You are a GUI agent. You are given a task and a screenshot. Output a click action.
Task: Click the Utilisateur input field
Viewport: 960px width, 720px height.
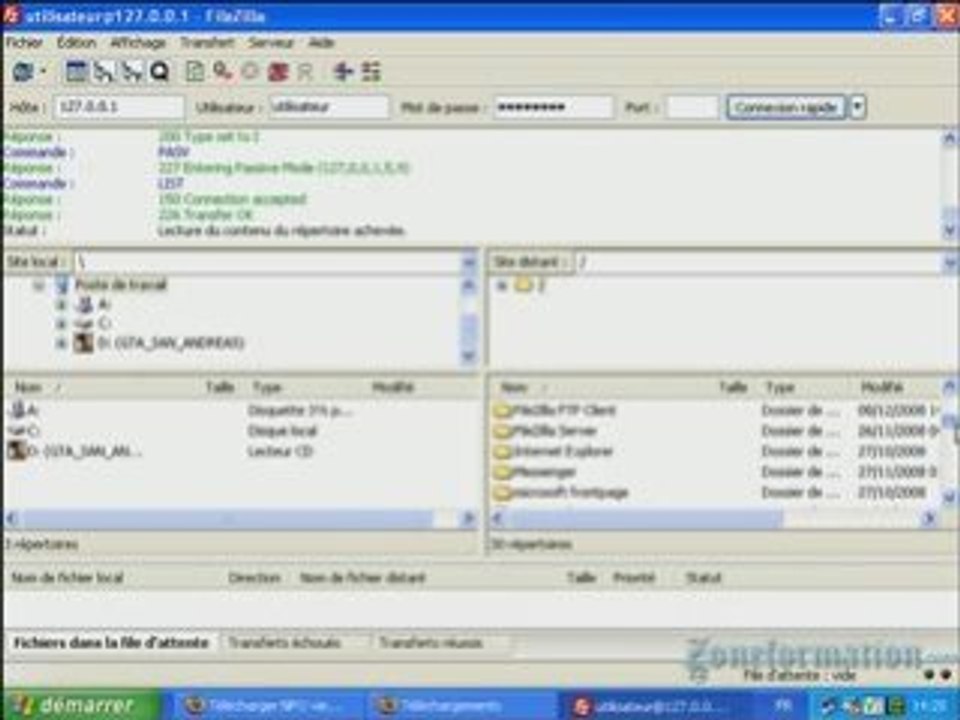coord(328,107)
